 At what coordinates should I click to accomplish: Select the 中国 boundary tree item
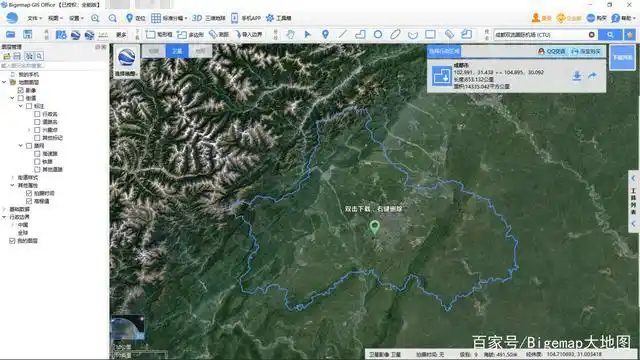tap(23, 225)
